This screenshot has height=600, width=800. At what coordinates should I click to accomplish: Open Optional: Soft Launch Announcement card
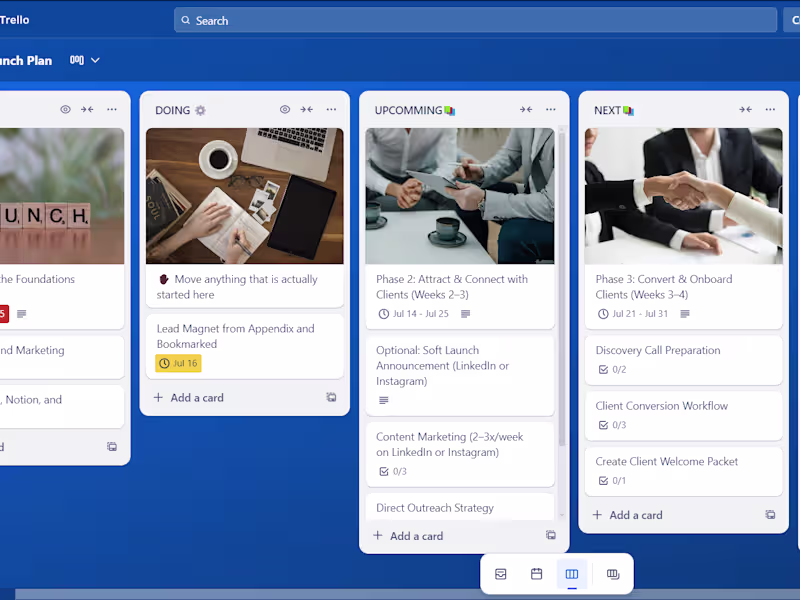pyautogui.click(x=460, y=375)
